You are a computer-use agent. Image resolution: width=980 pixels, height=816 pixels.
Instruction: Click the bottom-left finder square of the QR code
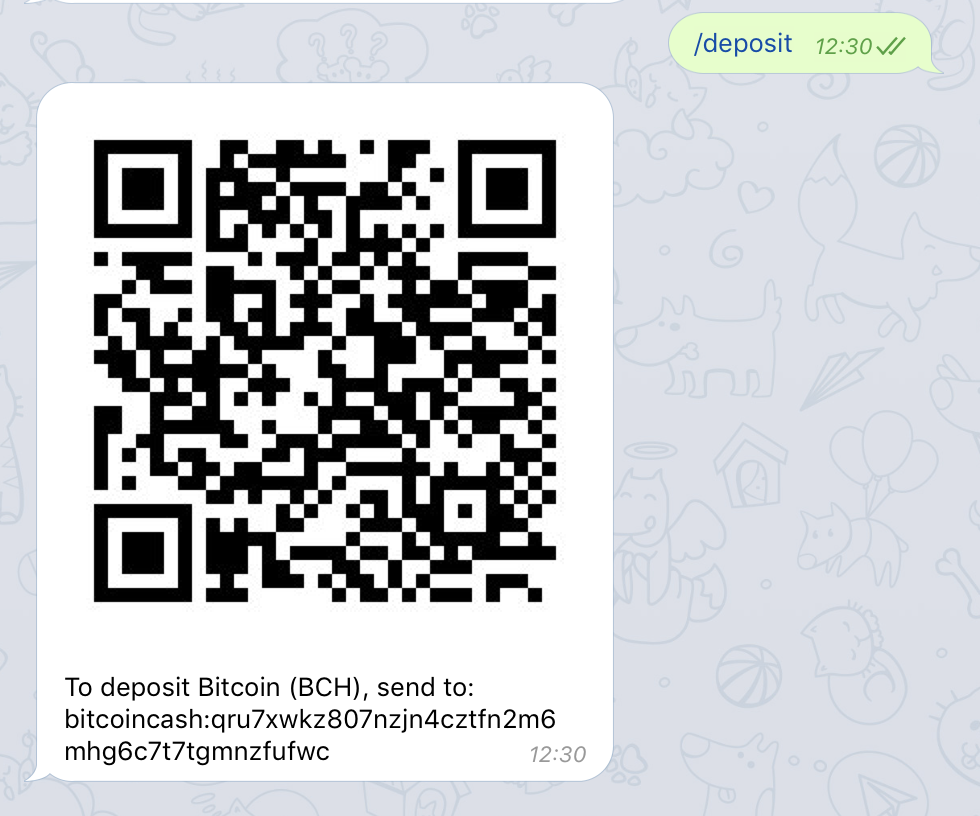(142, 553)
